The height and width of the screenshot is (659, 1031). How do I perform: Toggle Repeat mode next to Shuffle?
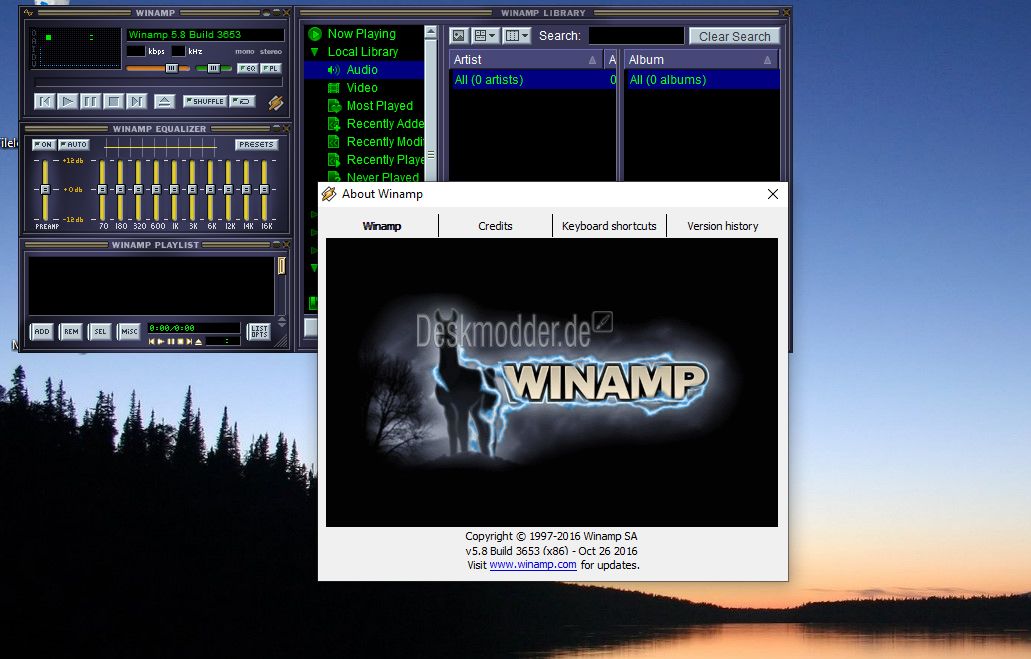pyautogui.click(x=243, y=101)
